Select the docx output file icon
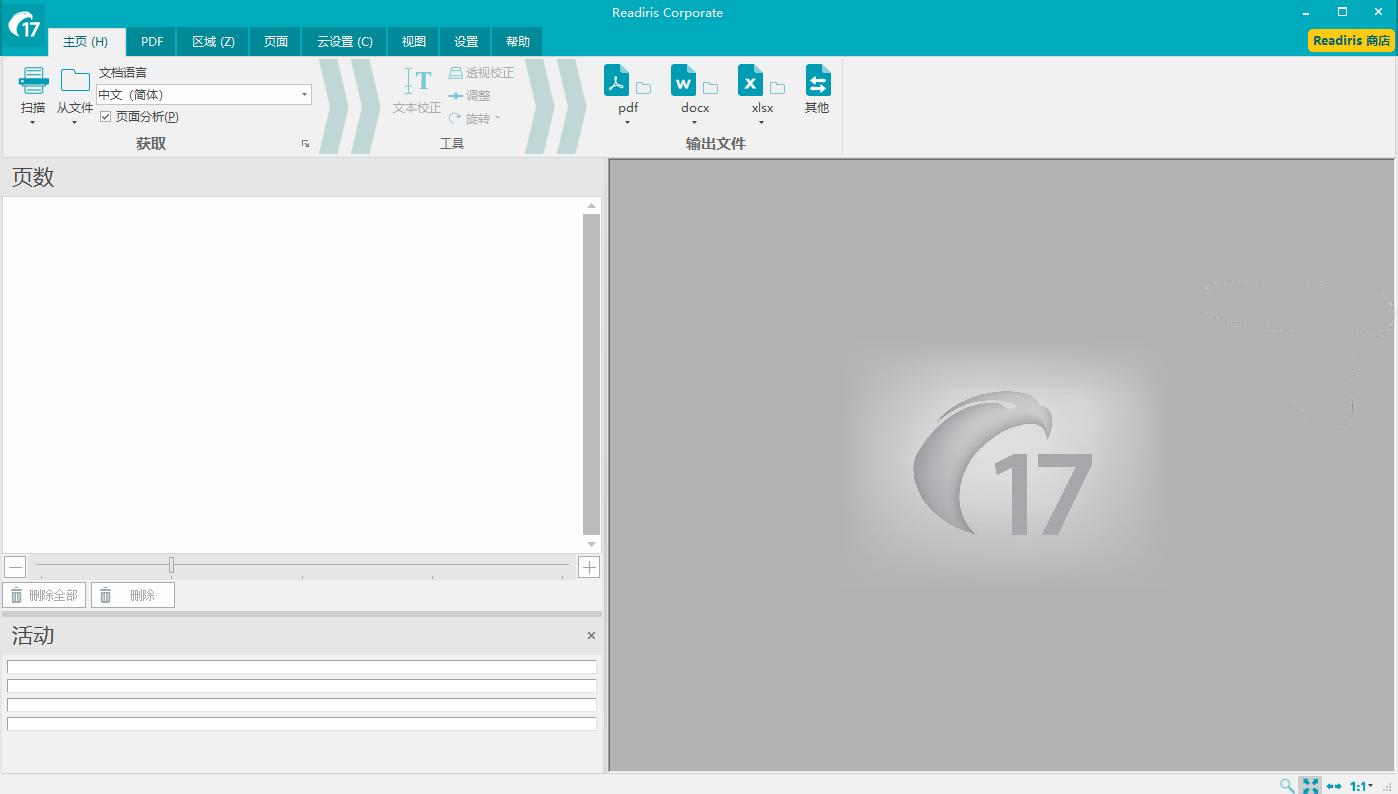 coord(684,81)
